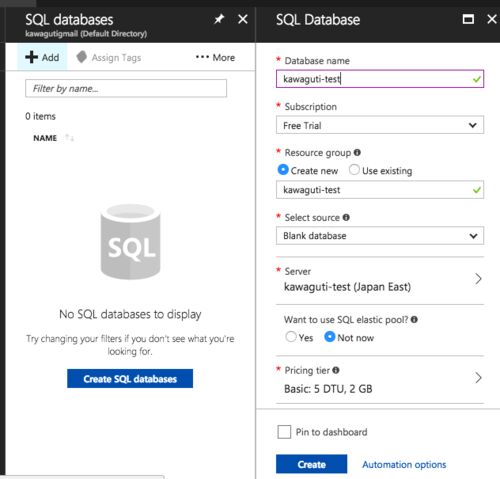
Task: Click 'No SQL databases to display' message
Action: click(130, 314)
